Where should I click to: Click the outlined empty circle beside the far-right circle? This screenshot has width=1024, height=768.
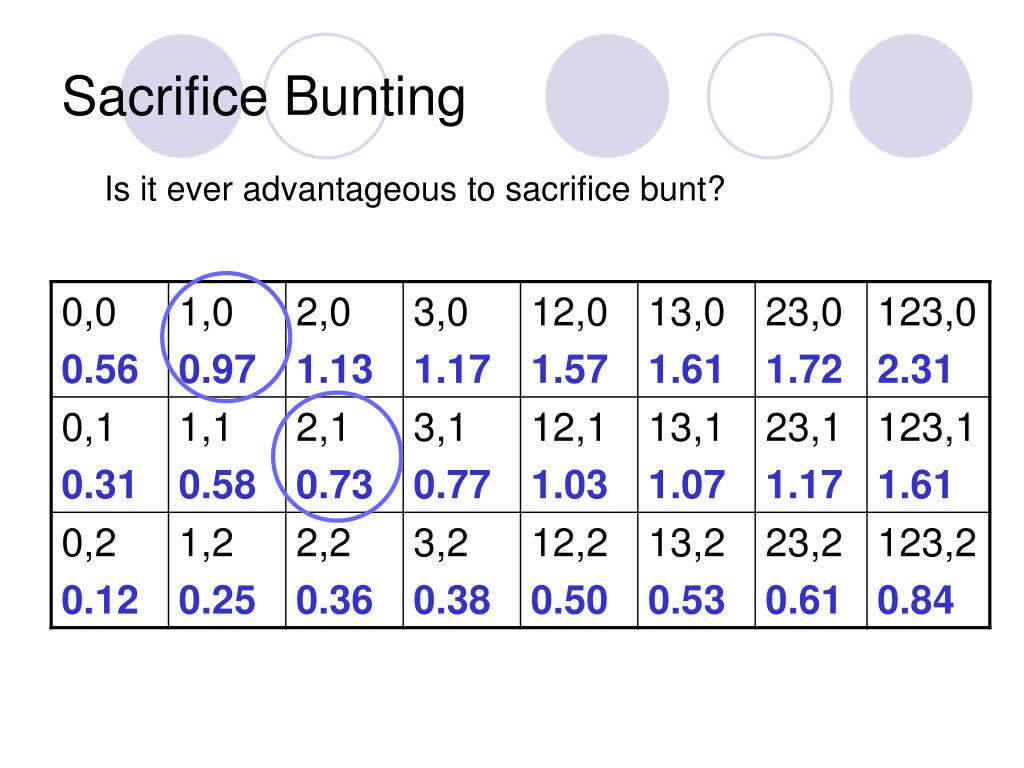pyautogui.click(x=770, y=96)
